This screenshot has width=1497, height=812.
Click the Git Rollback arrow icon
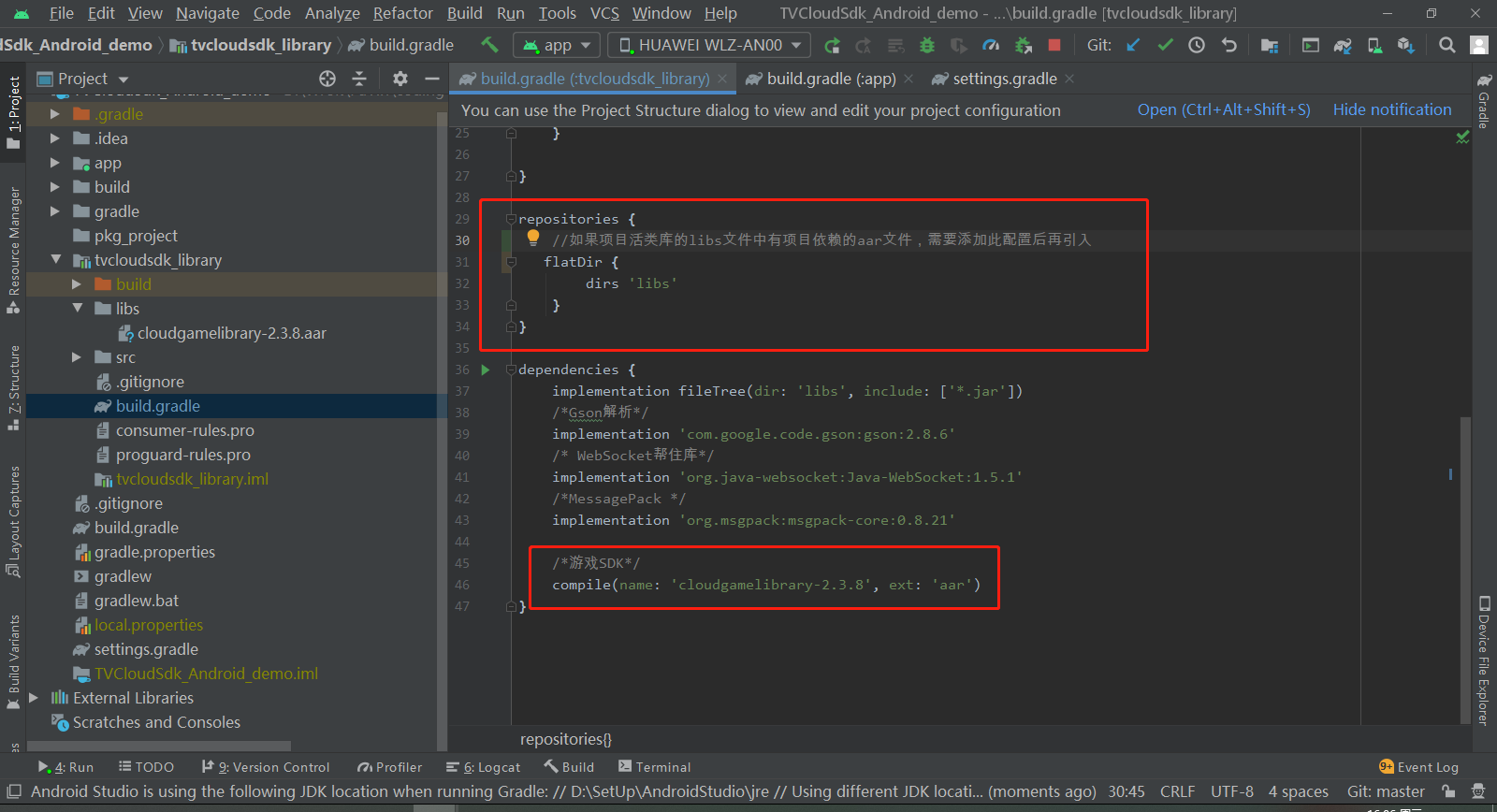(1228, 45)
